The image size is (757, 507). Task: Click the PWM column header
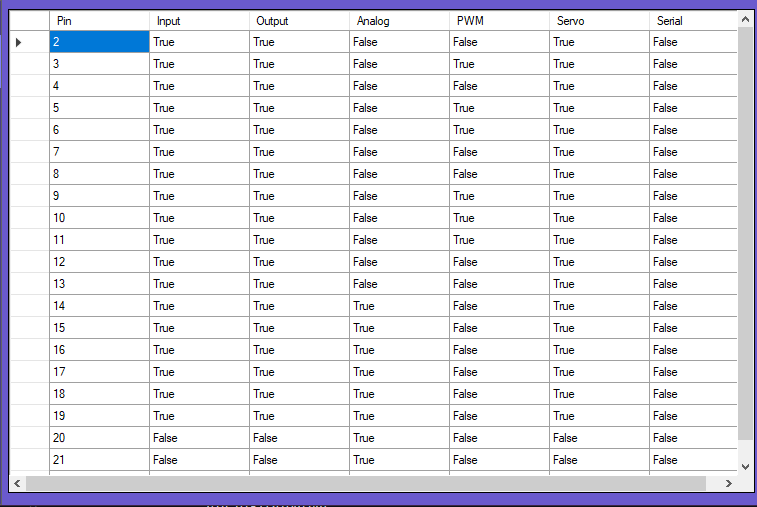(x=499, y=21)
